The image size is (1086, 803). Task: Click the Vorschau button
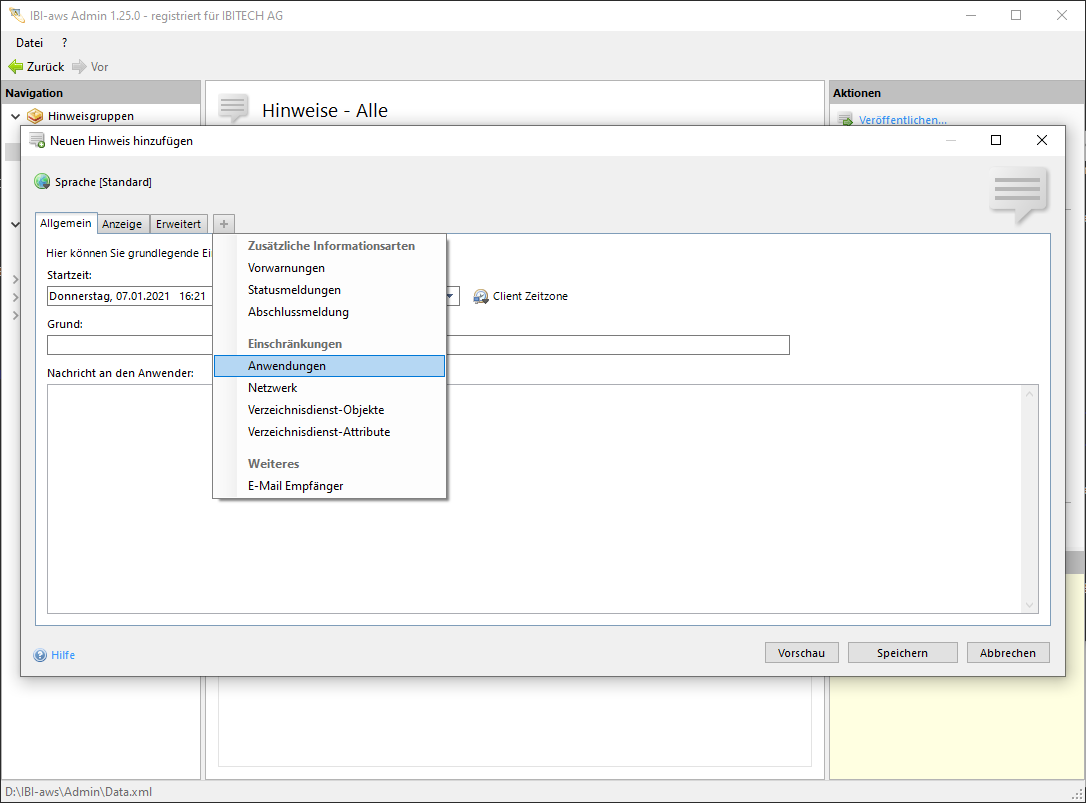click(801, 653)
